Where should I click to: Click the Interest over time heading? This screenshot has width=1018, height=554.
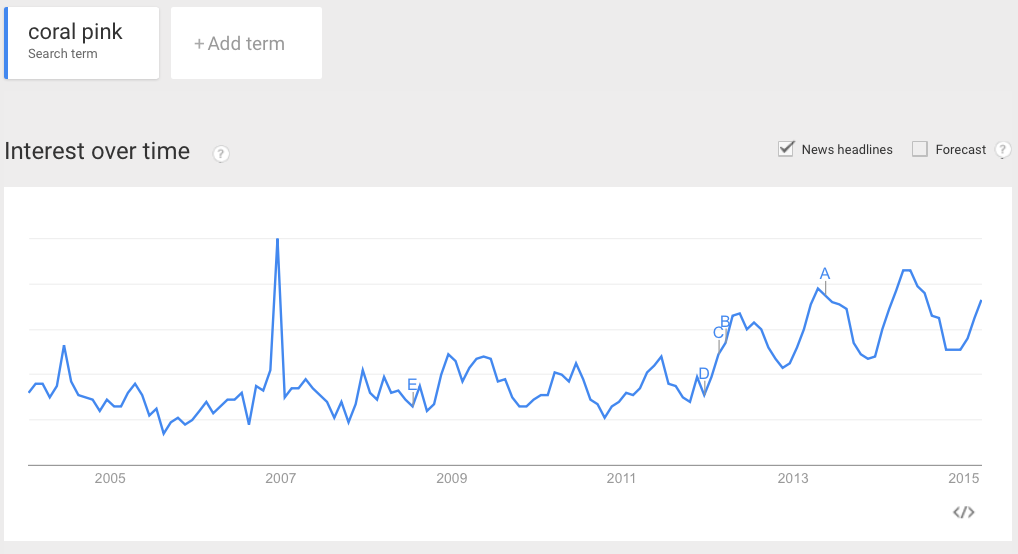click(97, 151)
